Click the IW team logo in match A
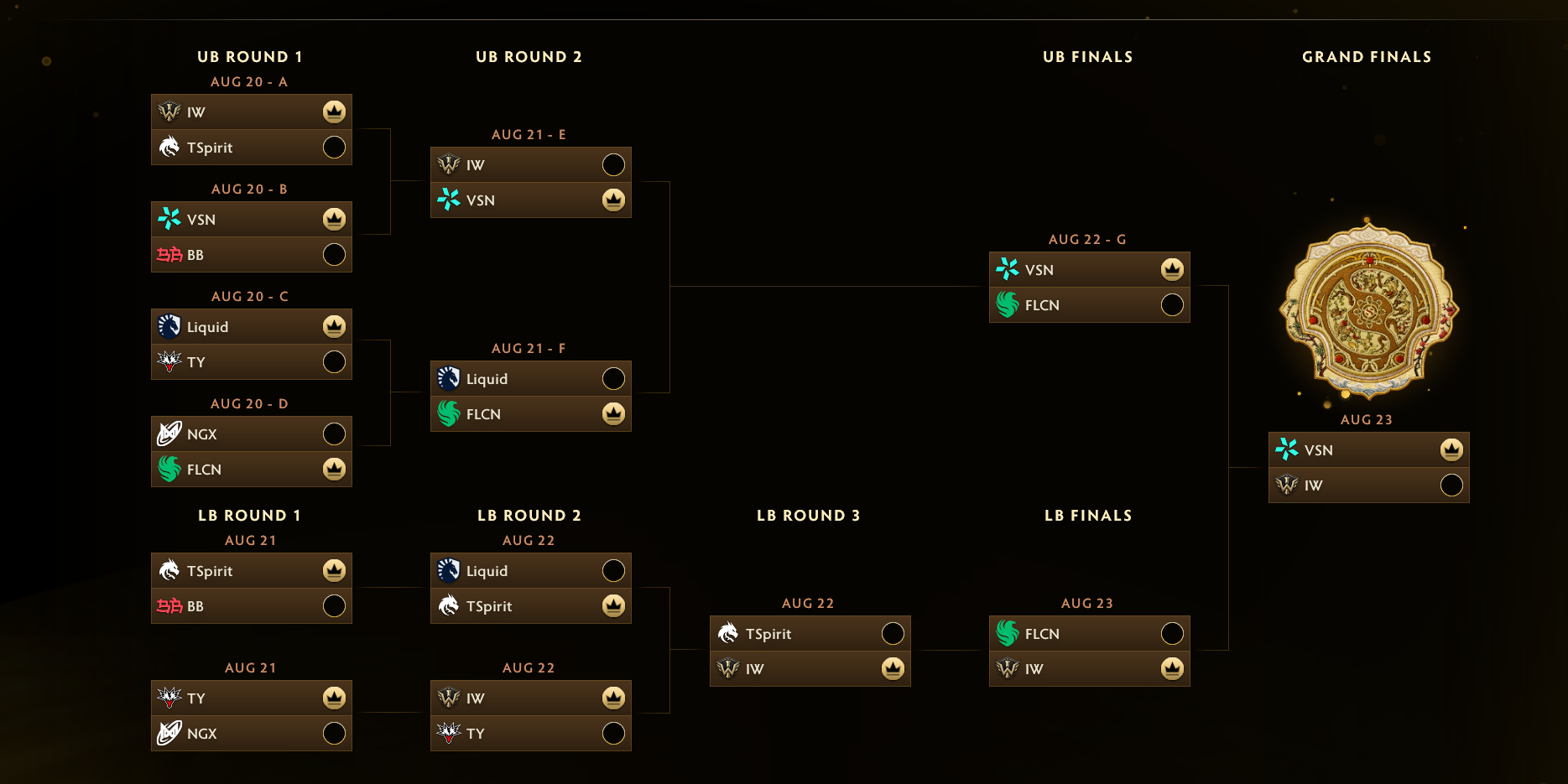 pos(169,112)
